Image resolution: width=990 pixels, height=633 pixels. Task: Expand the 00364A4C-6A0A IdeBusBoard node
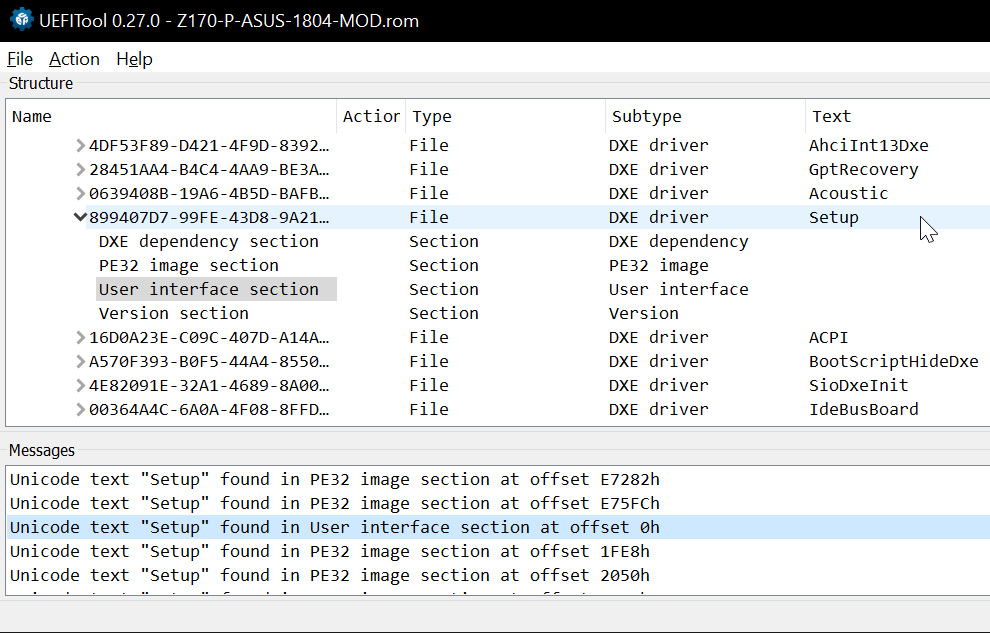point(80,410)
